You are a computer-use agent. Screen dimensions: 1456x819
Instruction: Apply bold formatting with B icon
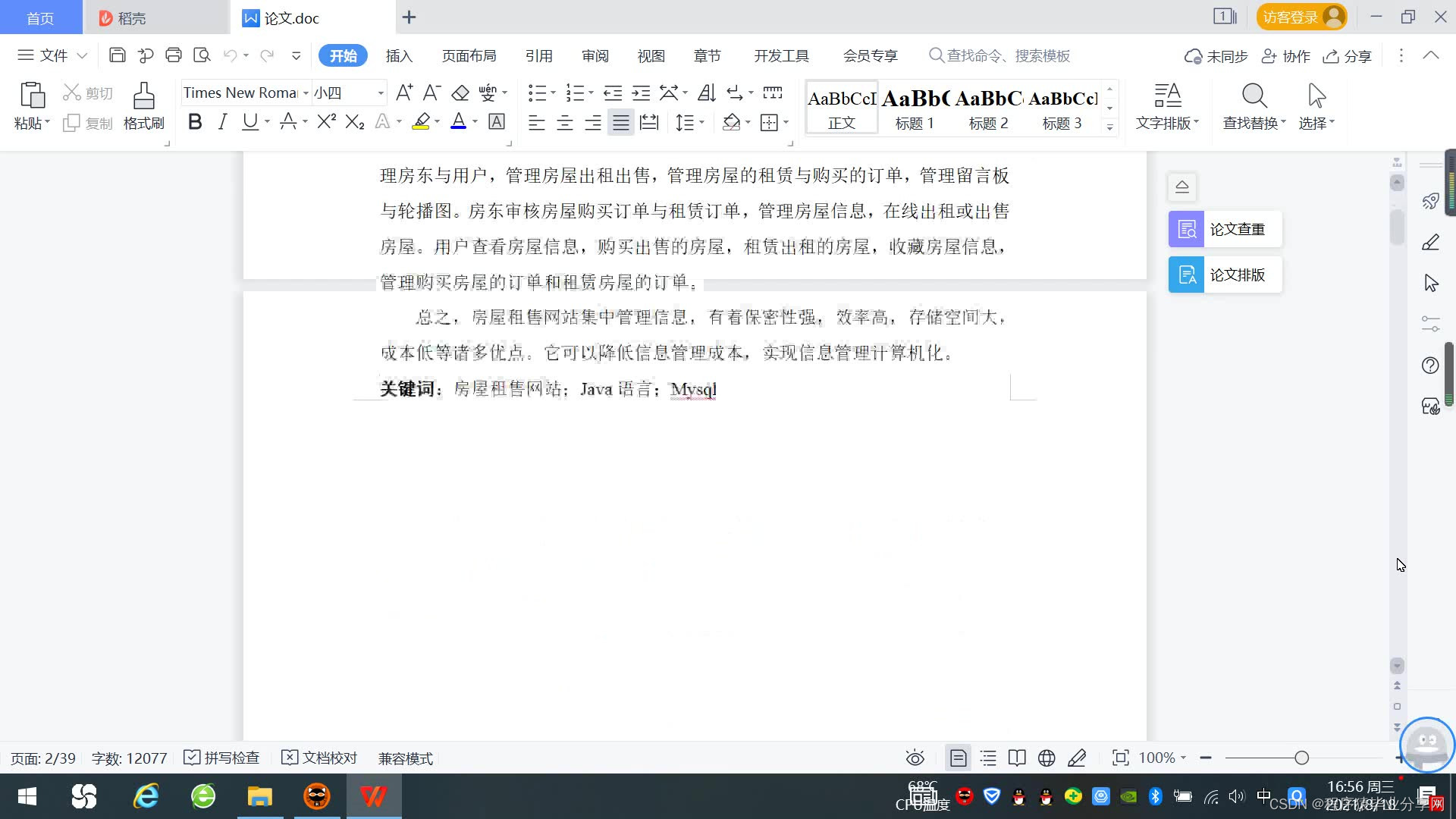pos(195,122)
